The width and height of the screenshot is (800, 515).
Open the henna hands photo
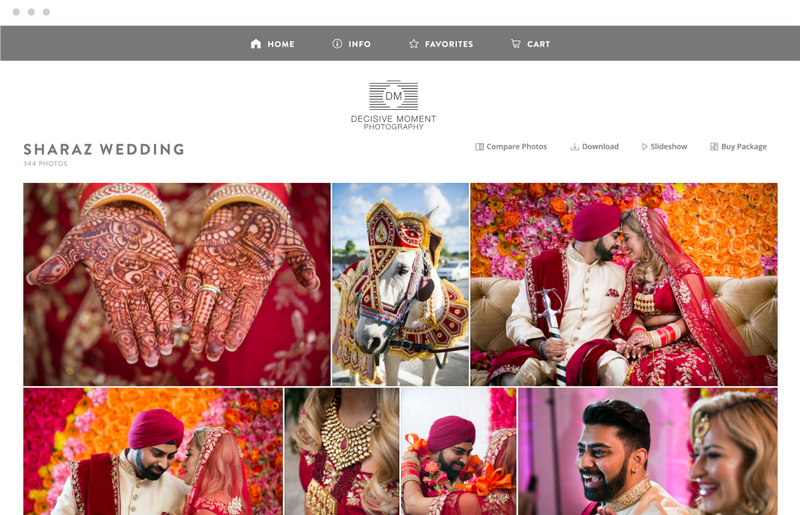pyautogui.click(x=176, y=284)
